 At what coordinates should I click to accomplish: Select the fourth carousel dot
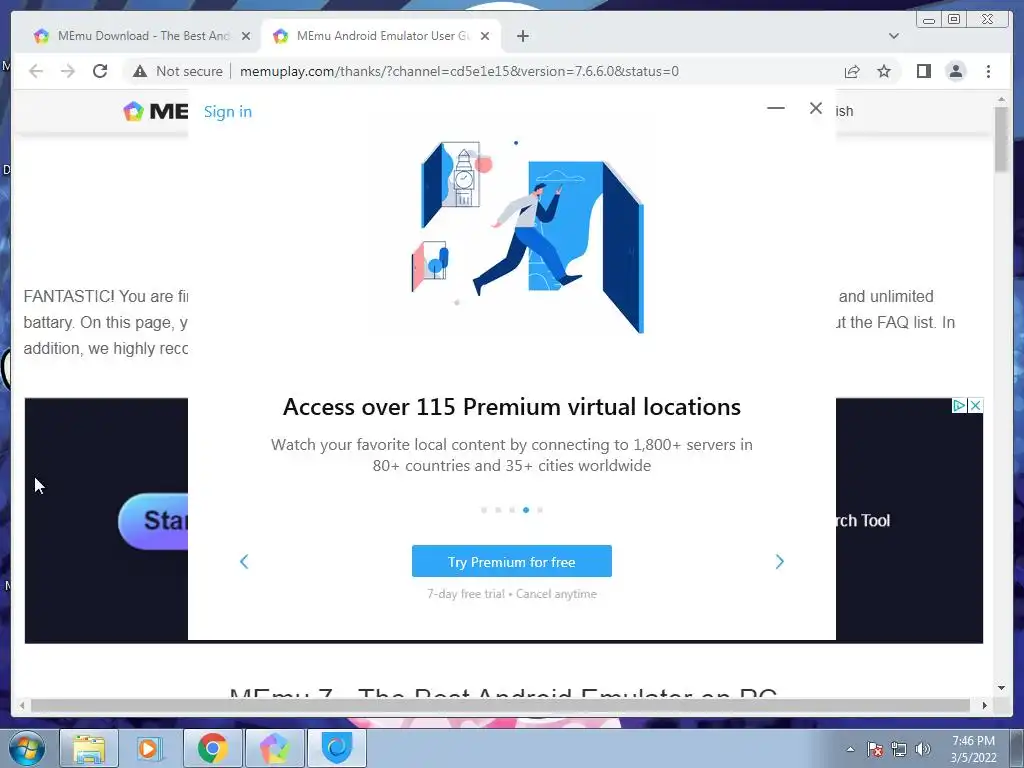tap(526, 510)
